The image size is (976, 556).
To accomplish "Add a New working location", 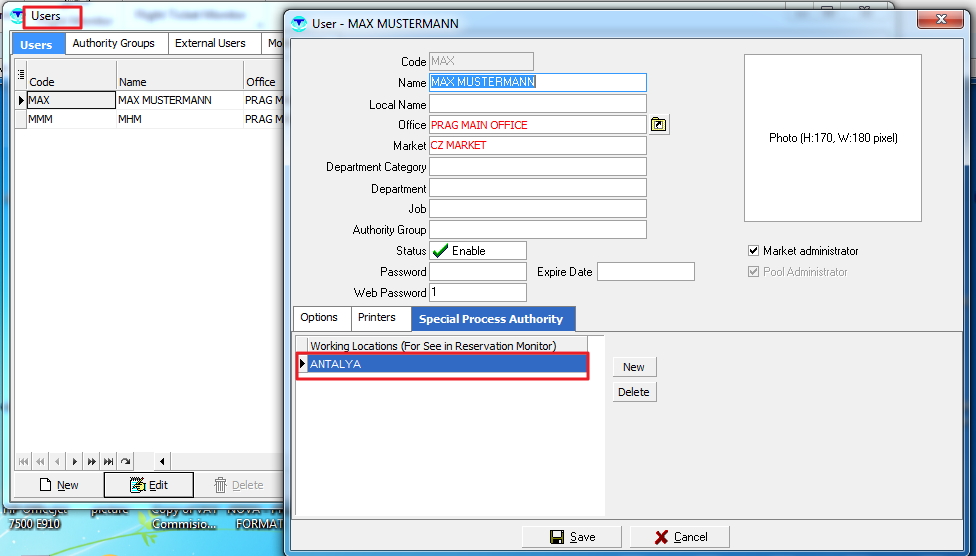I will (x=634, y=367).
